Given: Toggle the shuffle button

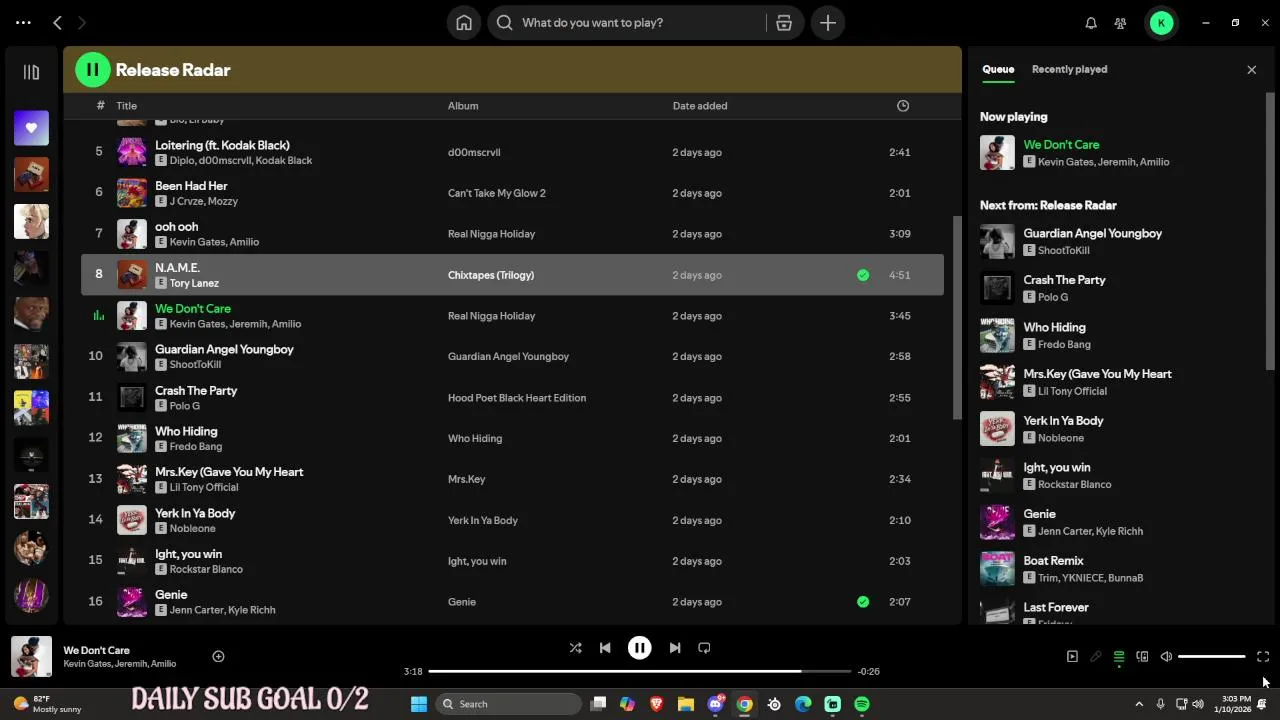Looking at the screenshot, I should [575, 648].
